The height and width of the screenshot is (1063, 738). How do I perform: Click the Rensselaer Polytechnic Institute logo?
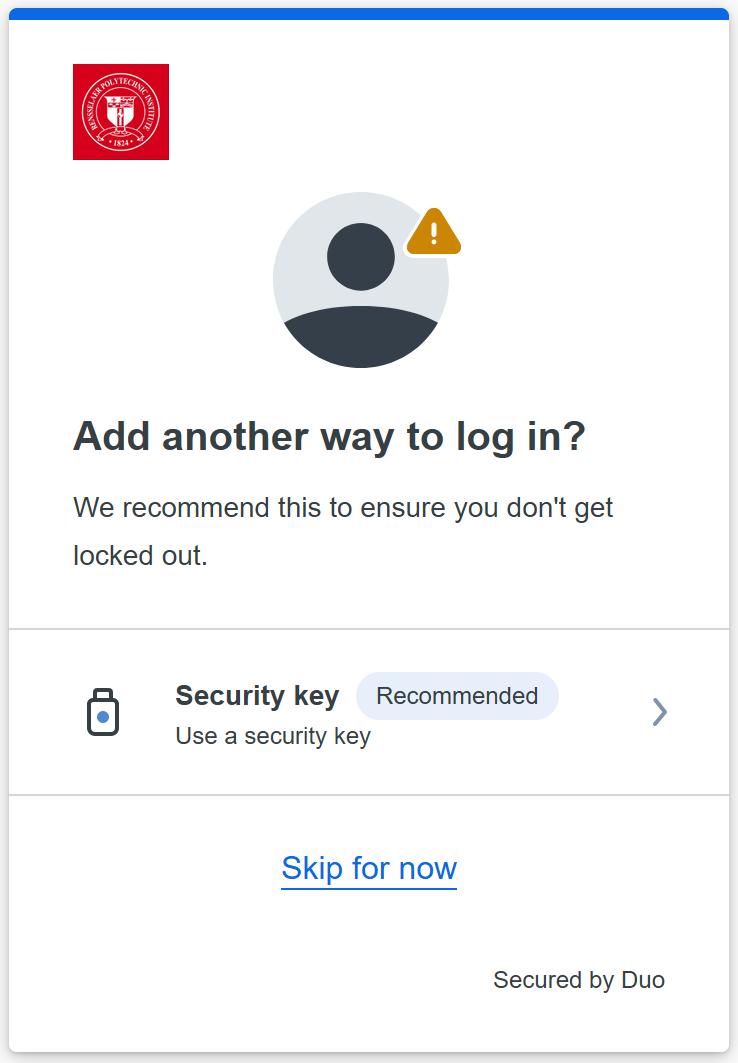click(120, 111)
